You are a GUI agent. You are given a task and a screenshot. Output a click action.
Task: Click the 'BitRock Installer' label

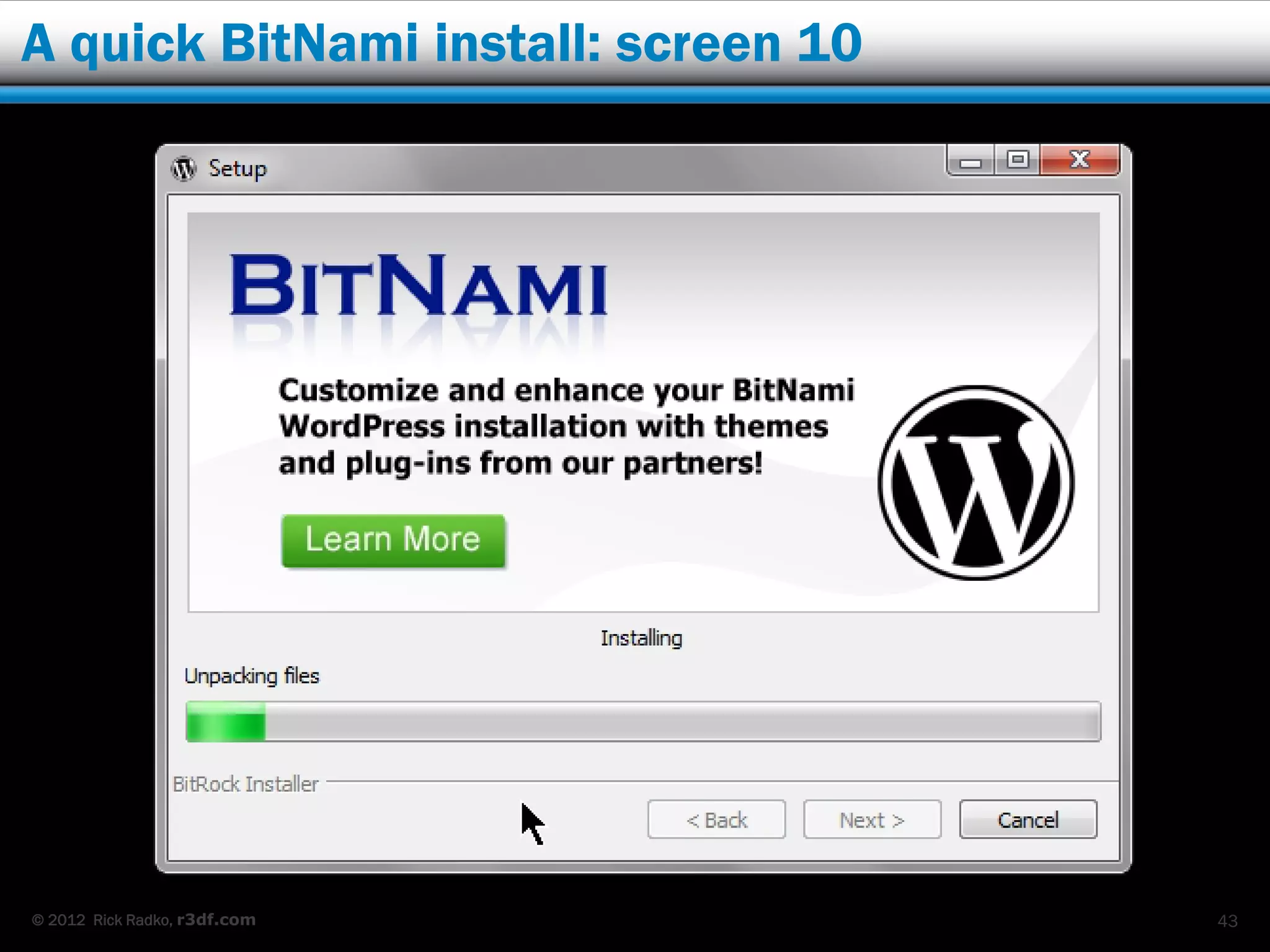tap(246, 784)
